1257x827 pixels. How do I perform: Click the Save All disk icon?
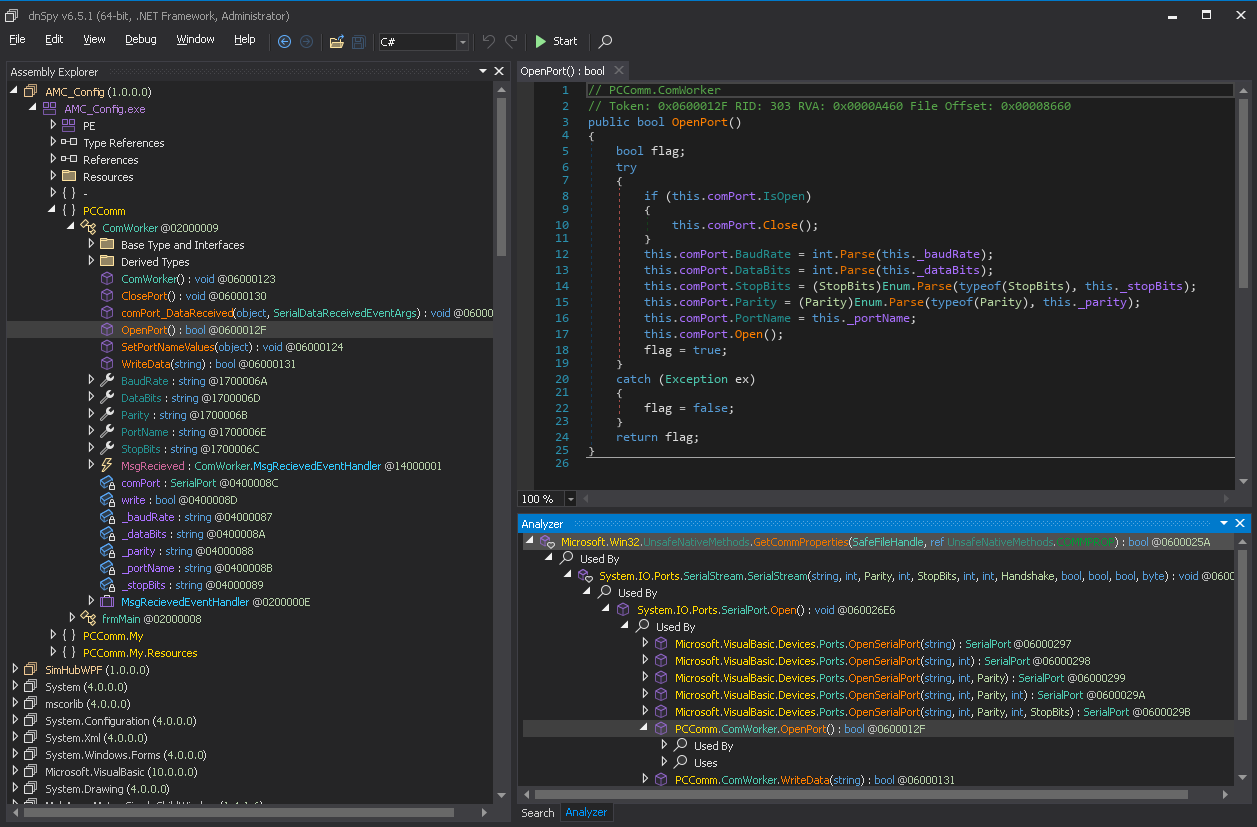click(358, 41)
